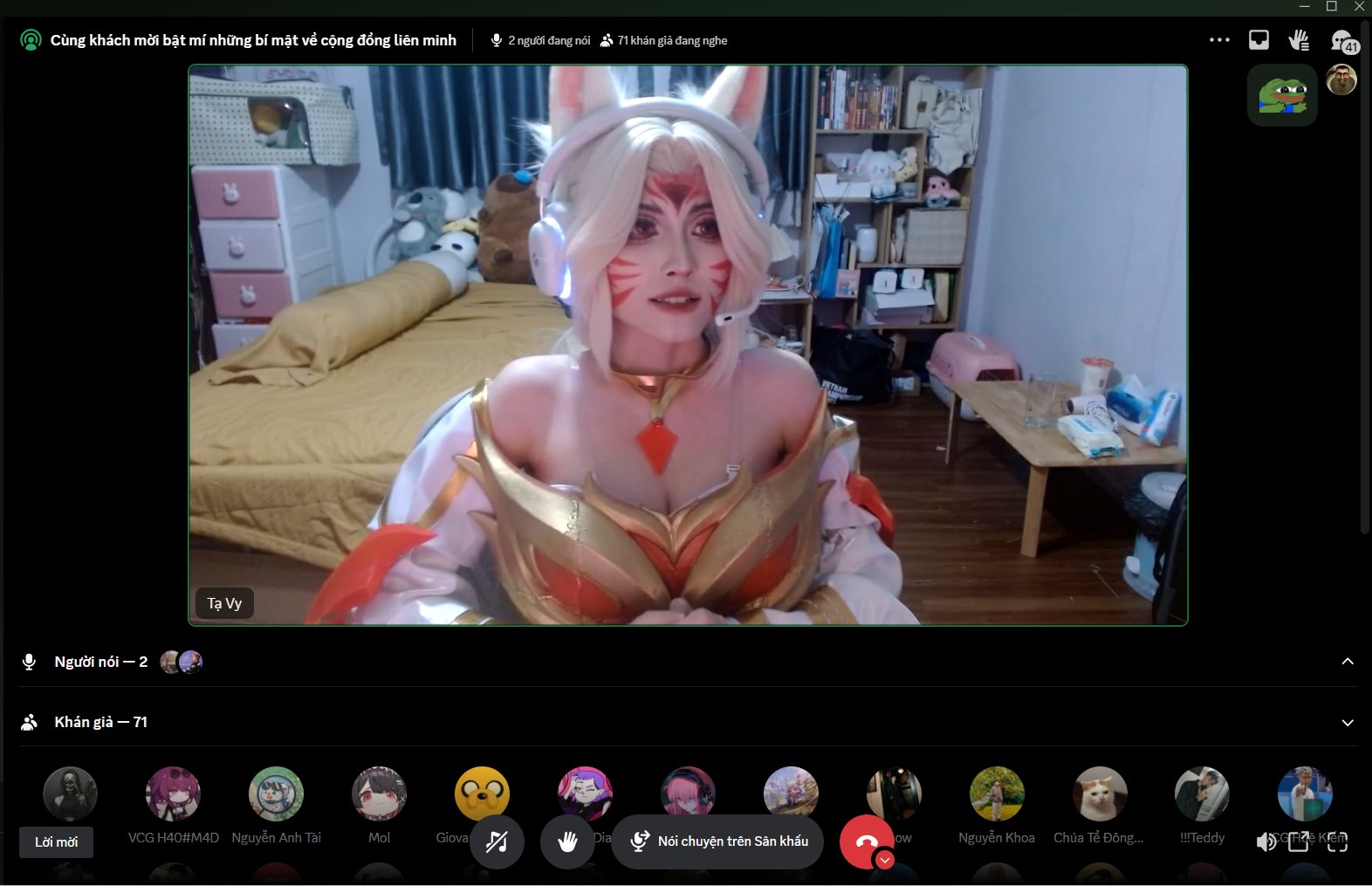
Task: Select Mol's audience avatar
Action: (379, 793)
